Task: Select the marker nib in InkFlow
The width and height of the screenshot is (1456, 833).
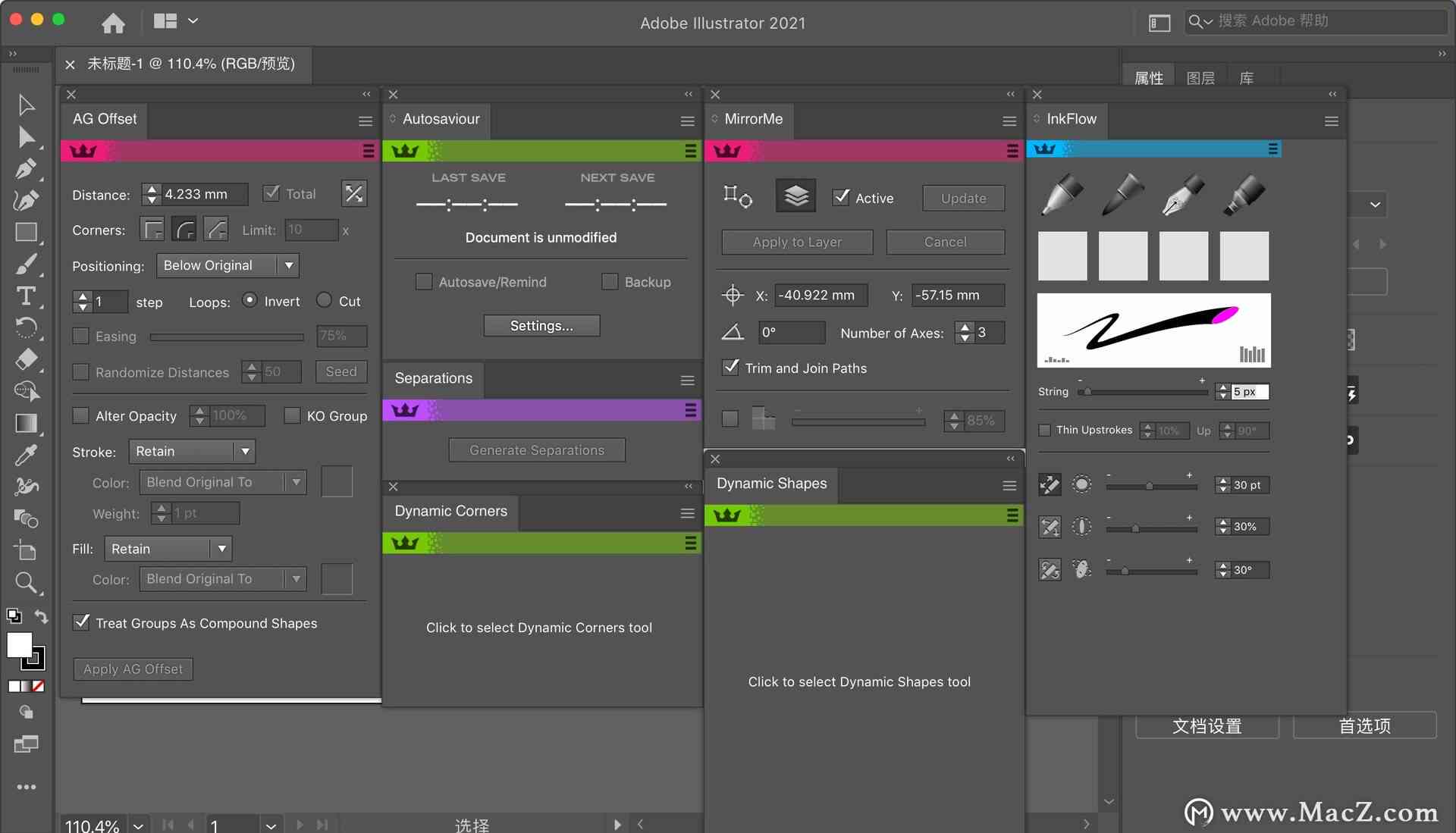Action: (1244, 194)
